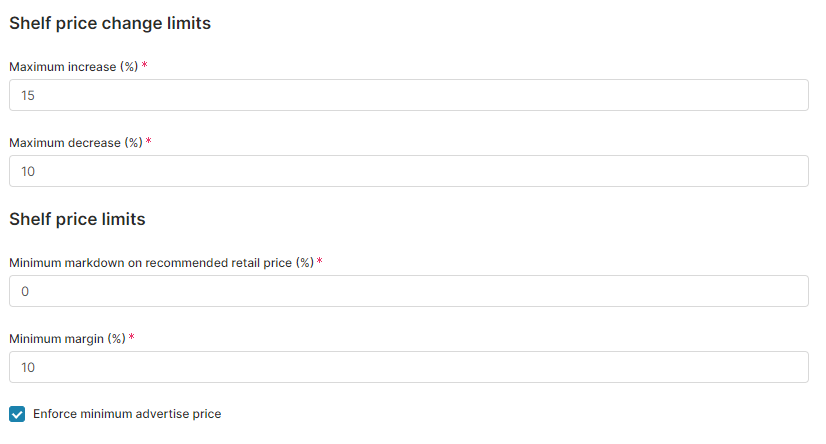Toggle the Enforce minimum advertise price checkbox

pyautogui.click(x=17, y=414)
